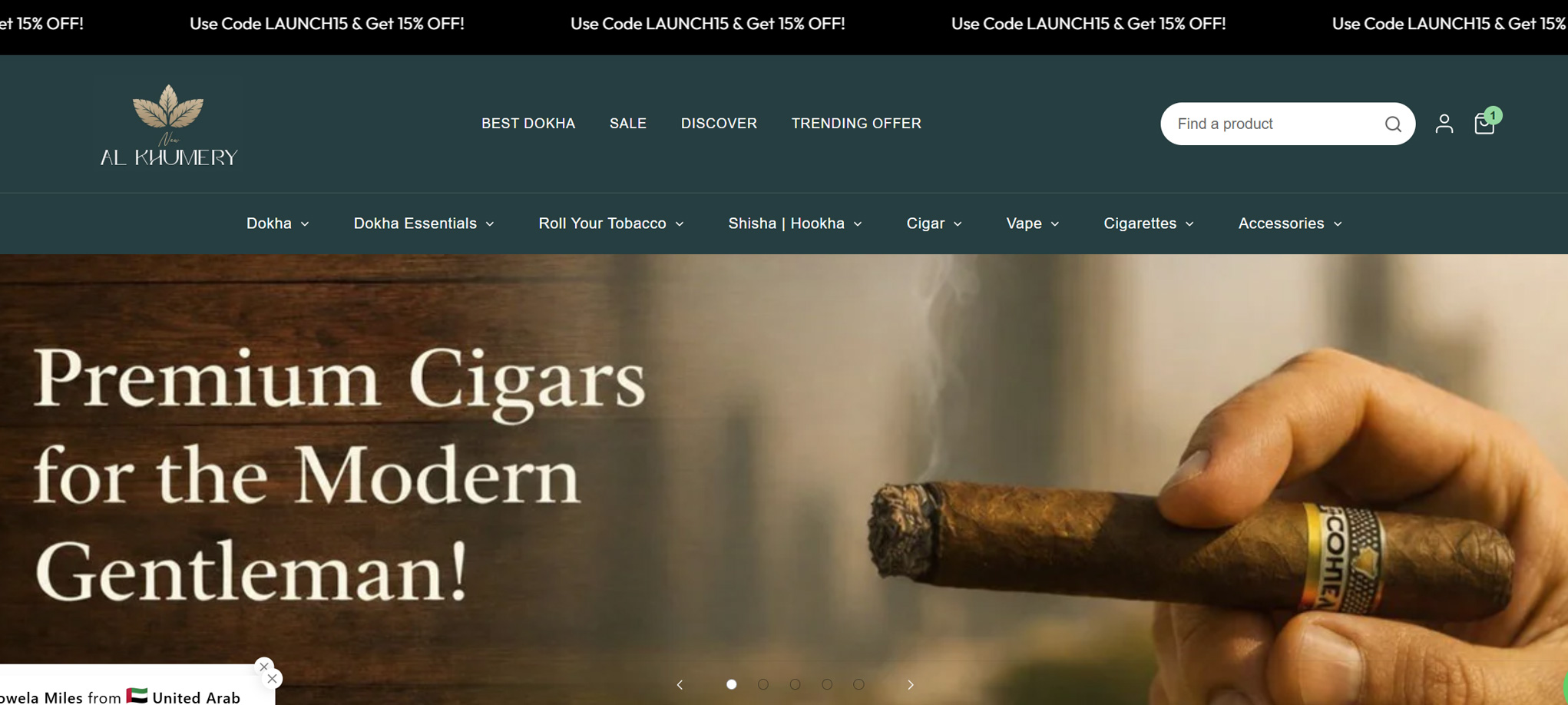Click the search magnifier icon
Viewport: 1568px width, 705px height.
[x=1392, y=124]
